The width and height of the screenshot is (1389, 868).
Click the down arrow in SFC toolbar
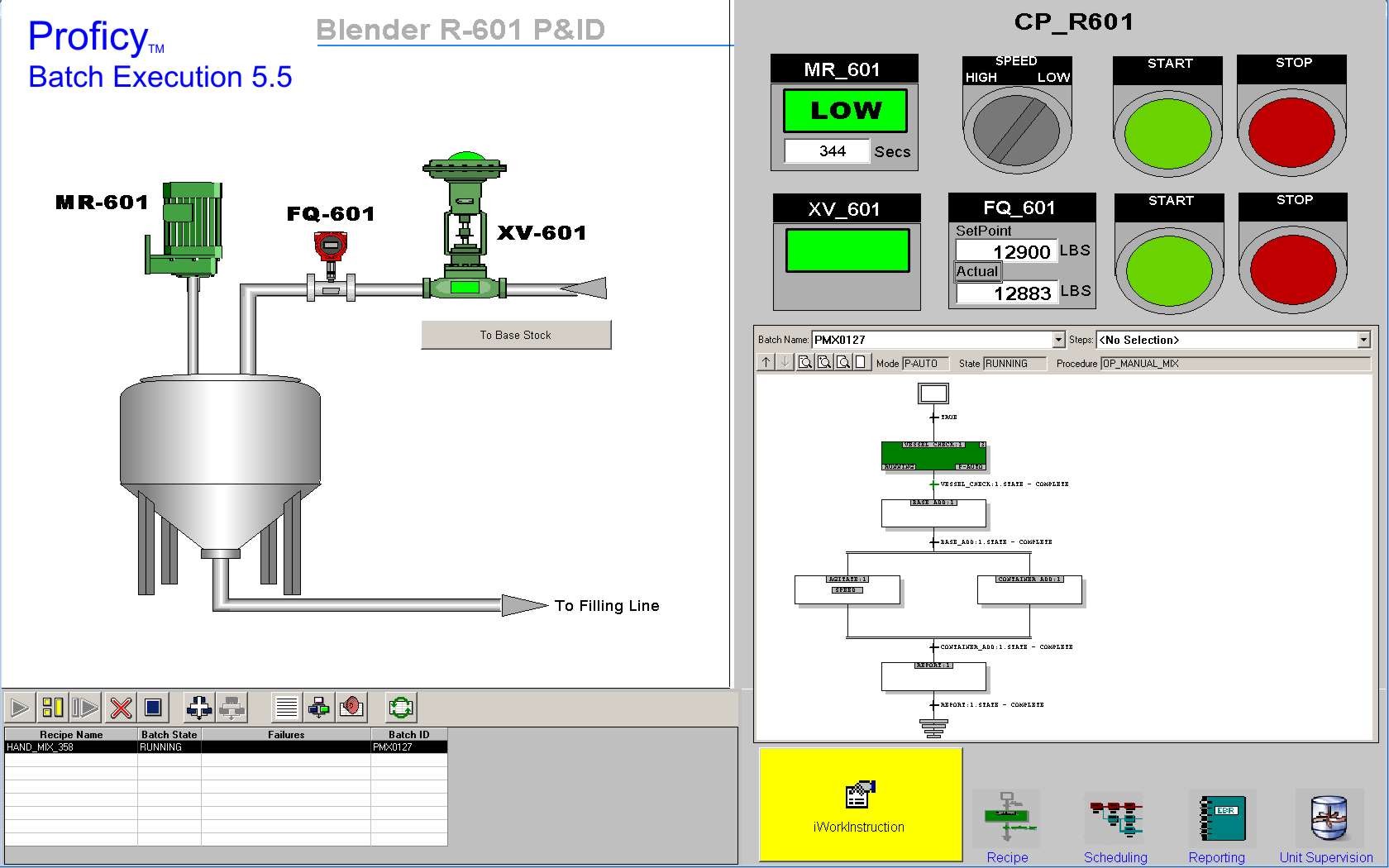click(x=785, y=362)
